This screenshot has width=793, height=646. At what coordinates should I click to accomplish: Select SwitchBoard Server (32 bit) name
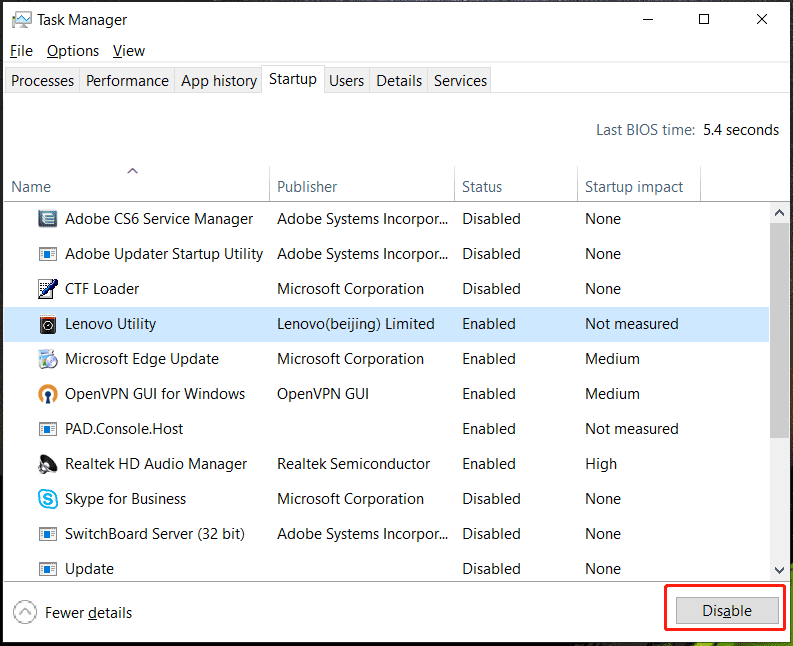coord(155,534)
